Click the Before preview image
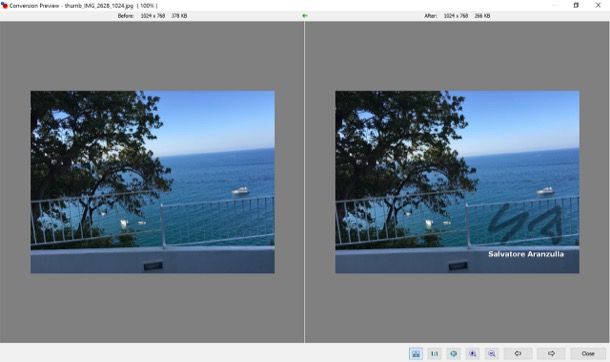The height and width of the screenshot is (362, 610). (x=152, y=182)
